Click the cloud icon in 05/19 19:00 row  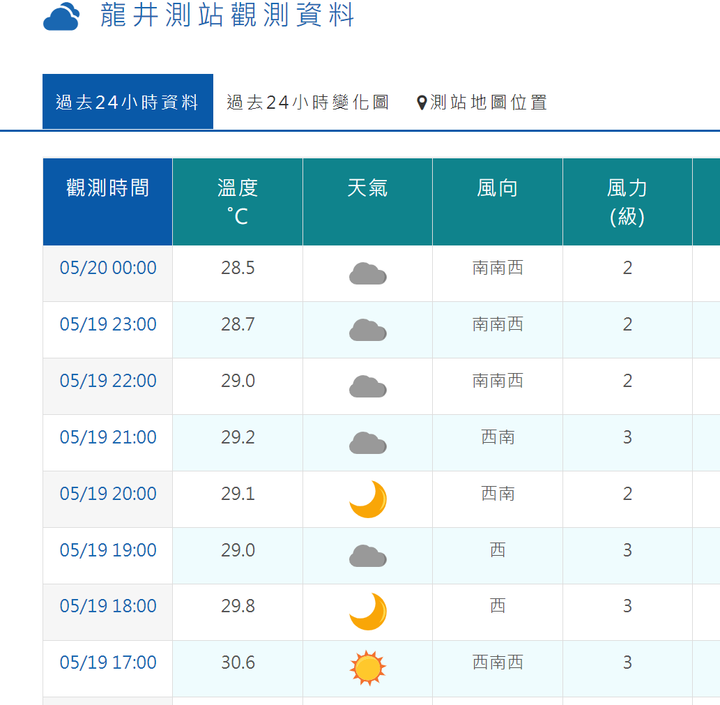tap(368, 556)
